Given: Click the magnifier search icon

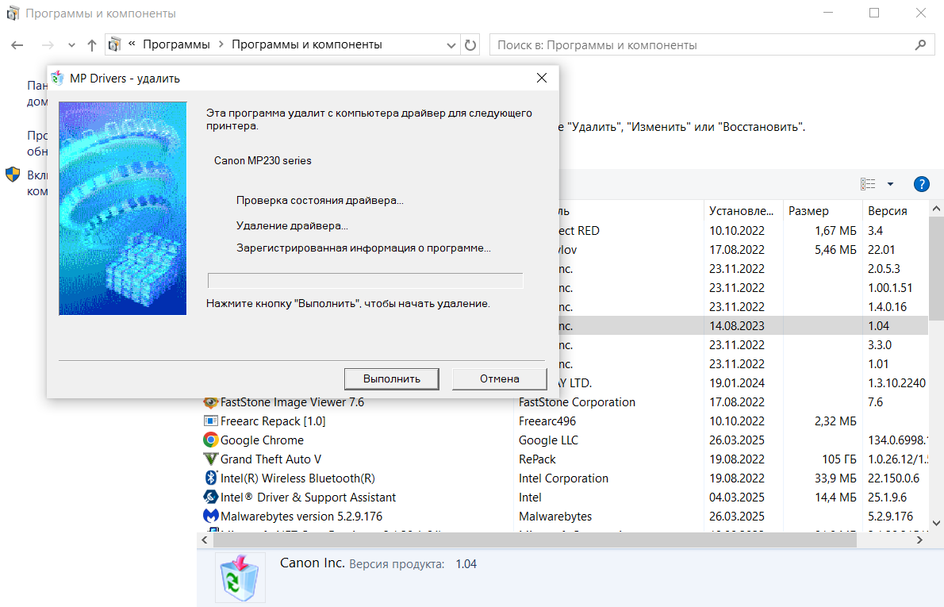Looking at the screenshot, I should coord(921,45).
